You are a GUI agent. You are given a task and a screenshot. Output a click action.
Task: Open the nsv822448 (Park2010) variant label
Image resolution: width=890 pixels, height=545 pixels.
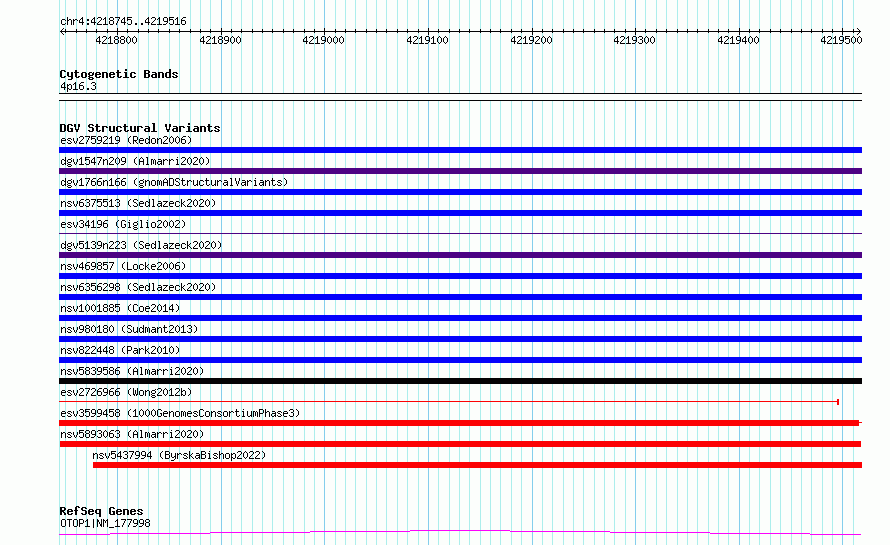(x=120, y=350)
